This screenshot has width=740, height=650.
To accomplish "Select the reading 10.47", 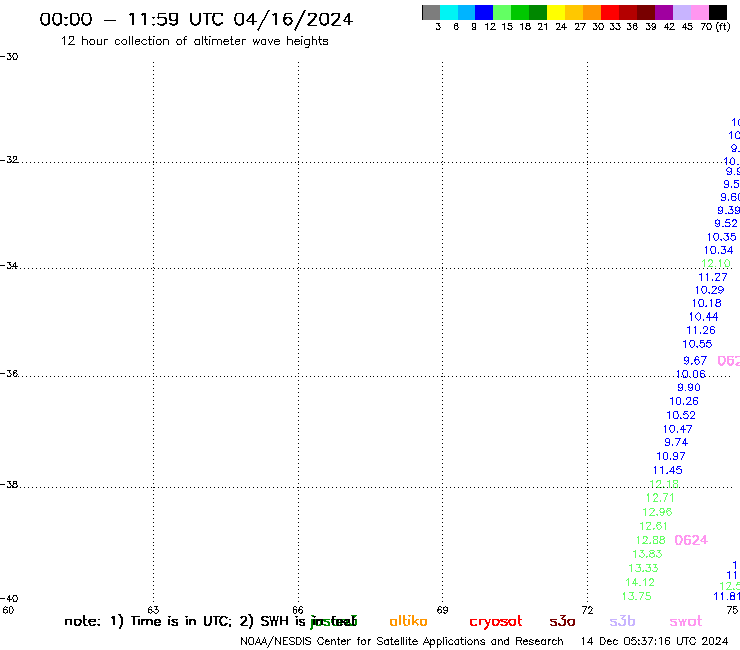I will coord(678,430).
